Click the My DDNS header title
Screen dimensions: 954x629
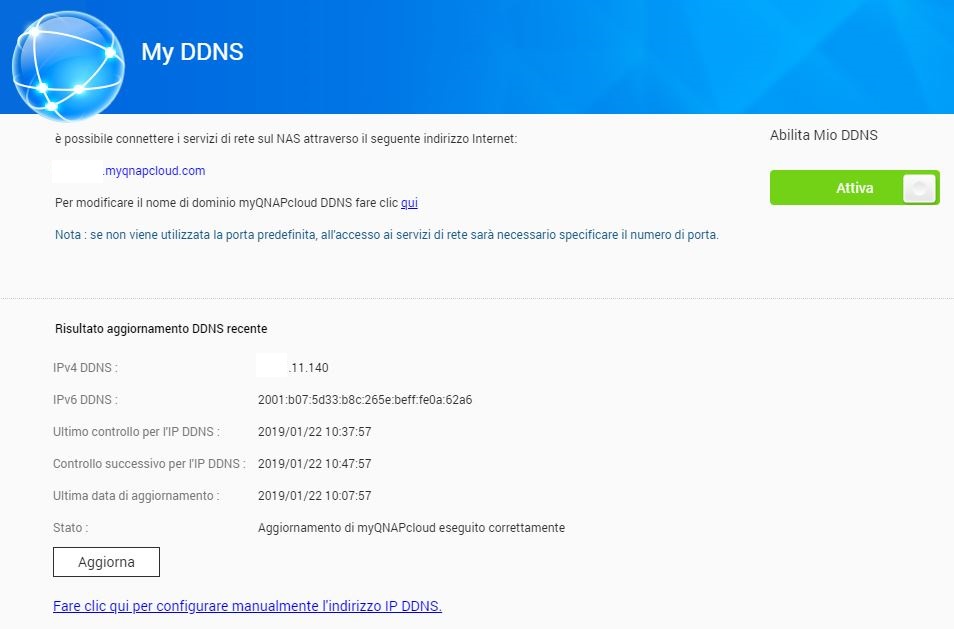click(192, 52)
